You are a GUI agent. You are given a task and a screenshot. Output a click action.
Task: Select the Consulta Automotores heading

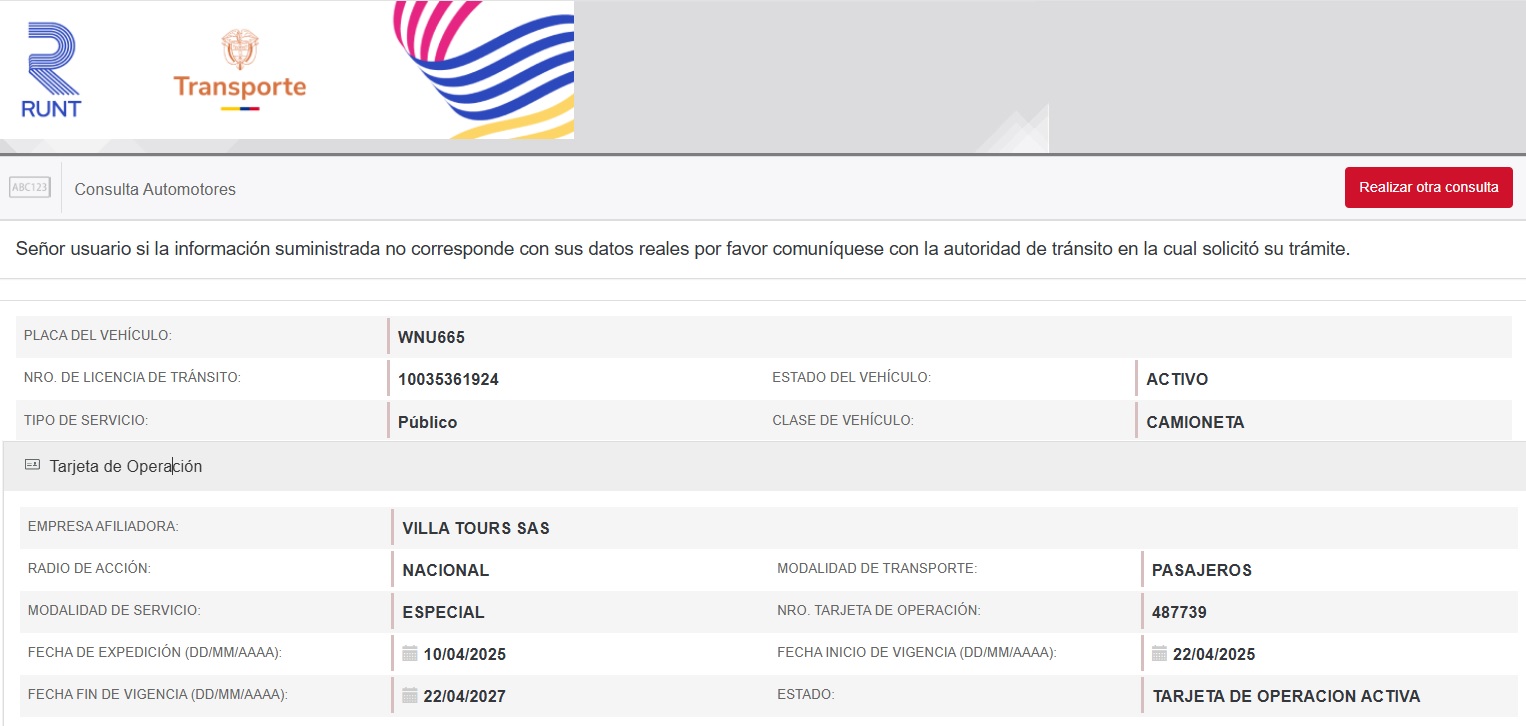(x=155, y=189)
